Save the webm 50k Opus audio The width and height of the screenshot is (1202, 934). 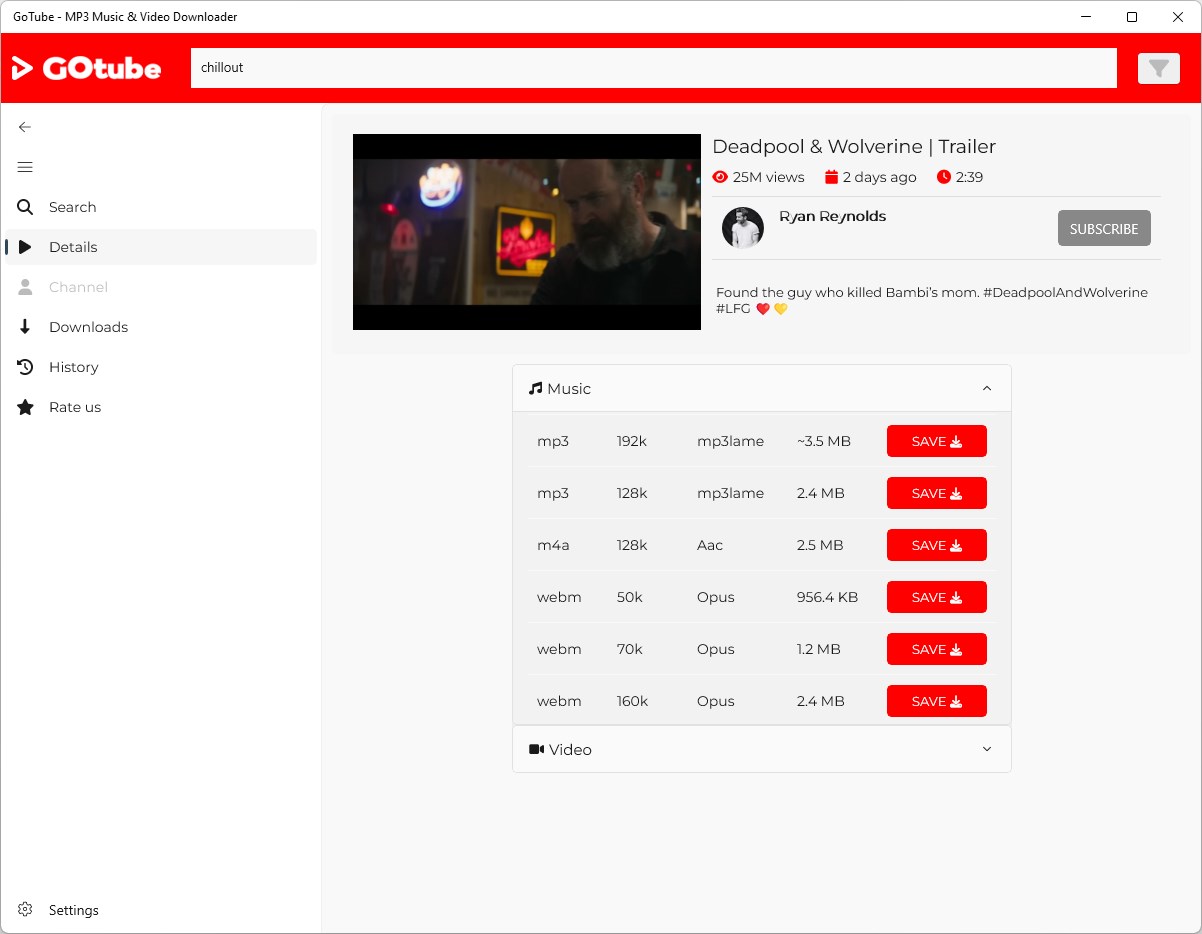coord(937,597)
